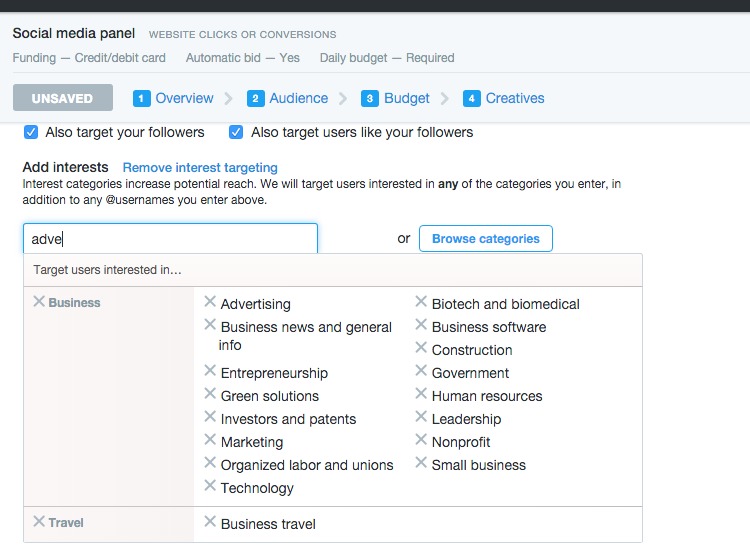Click the UNSAVED status button
Viewport: 750px width, 554px height.
(62, 98)
